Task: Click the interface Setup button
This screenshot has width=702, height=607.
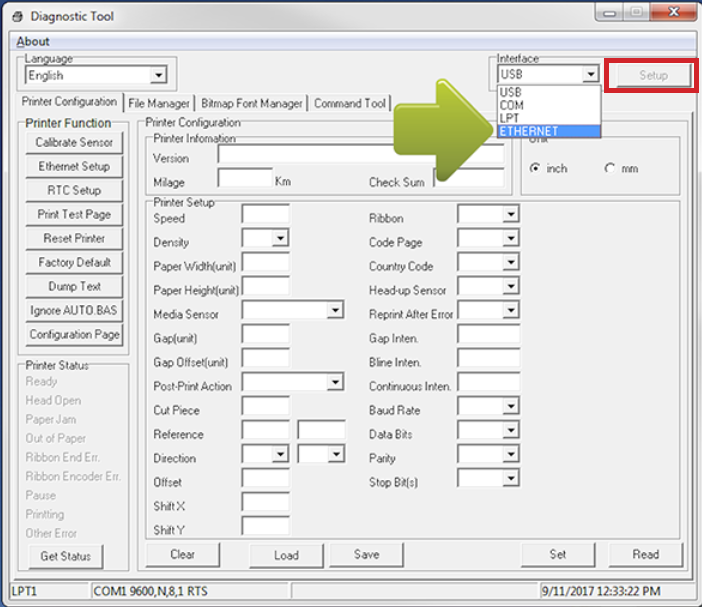Action: [652, 75]
